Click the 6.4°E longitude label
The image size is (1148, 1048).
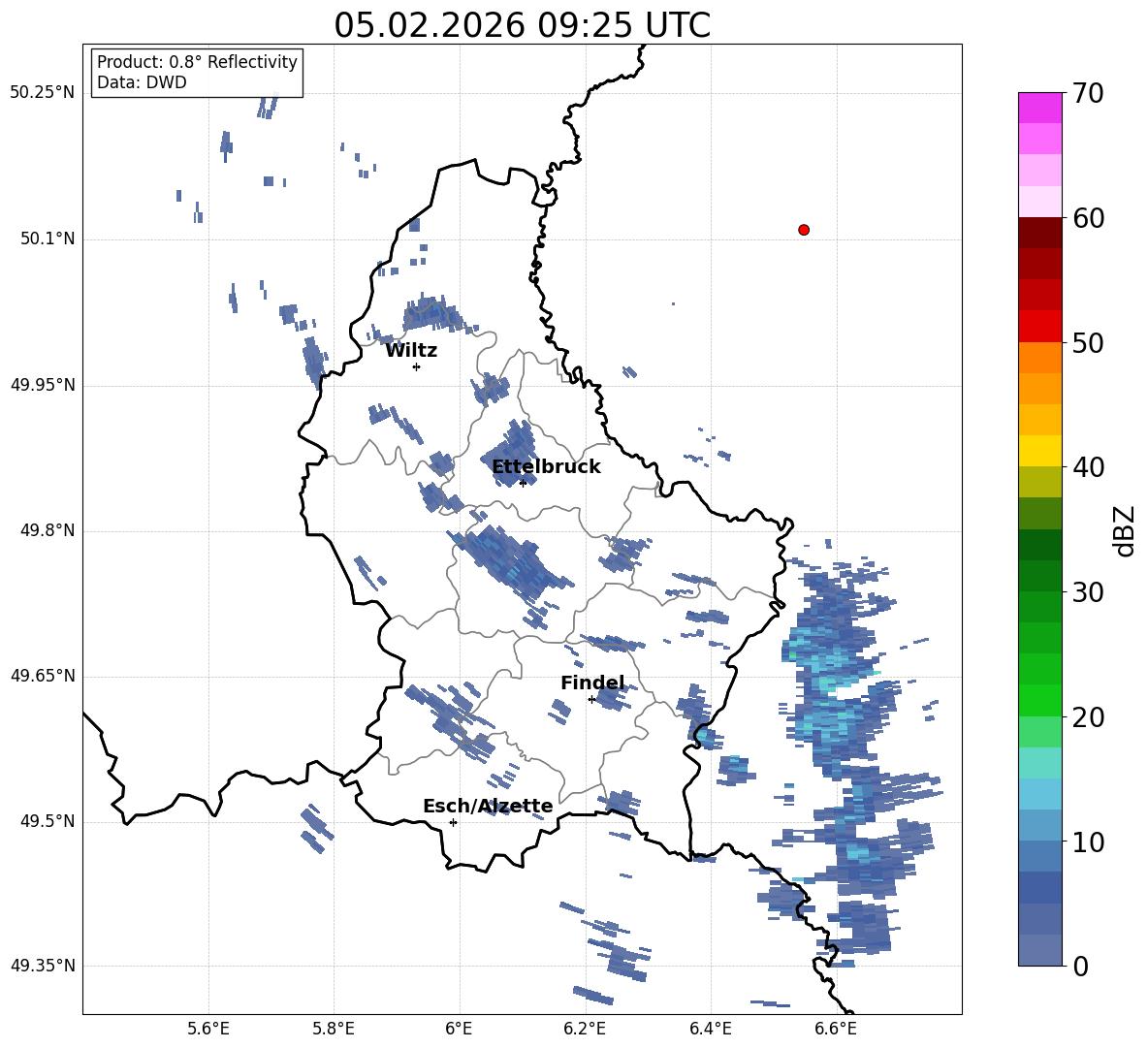tap(710, 1029)
